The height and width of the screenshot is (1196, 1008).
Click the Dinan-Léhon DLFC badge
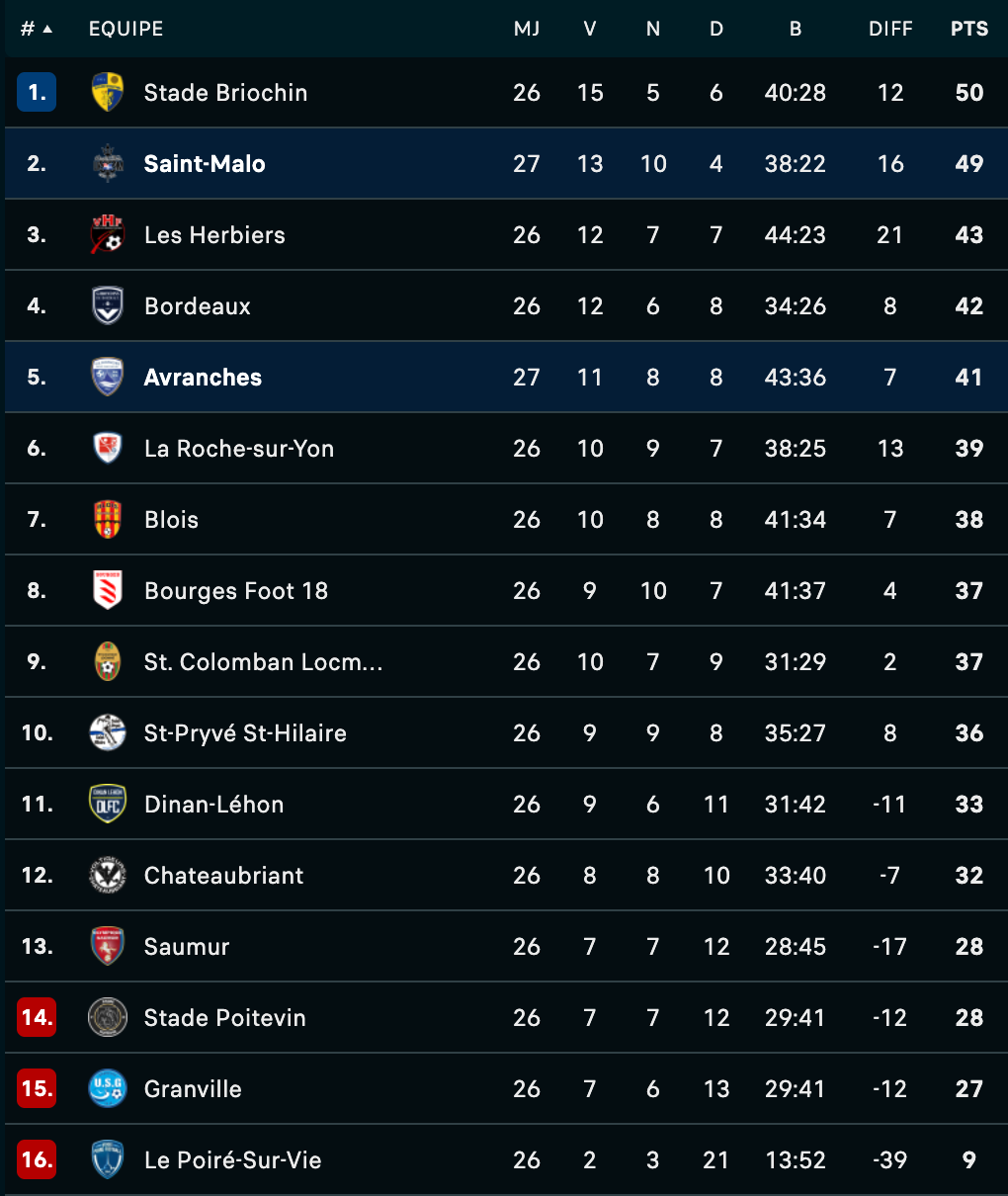(x=107, y=804)
